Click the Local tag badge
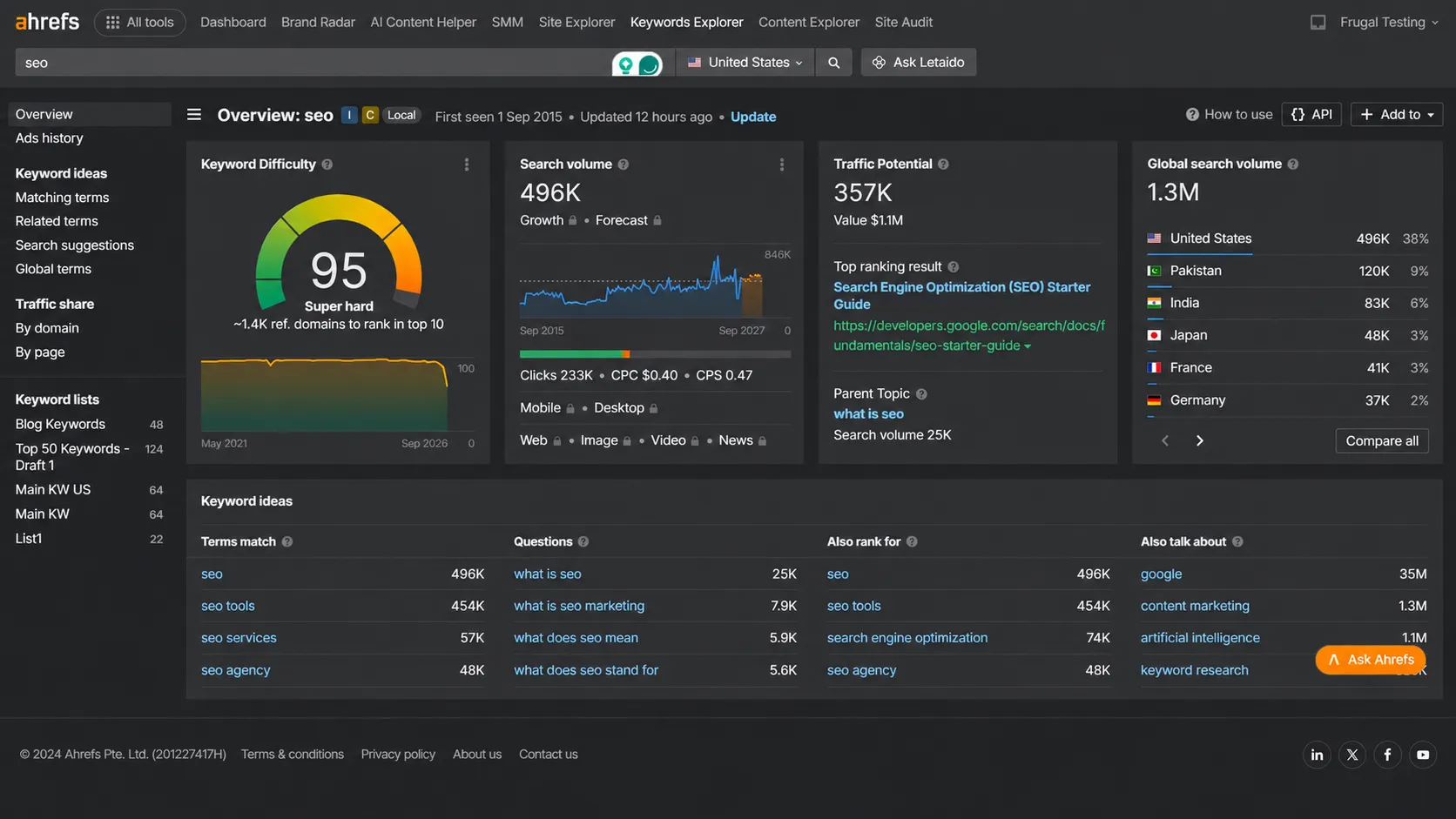 (401, 115)
